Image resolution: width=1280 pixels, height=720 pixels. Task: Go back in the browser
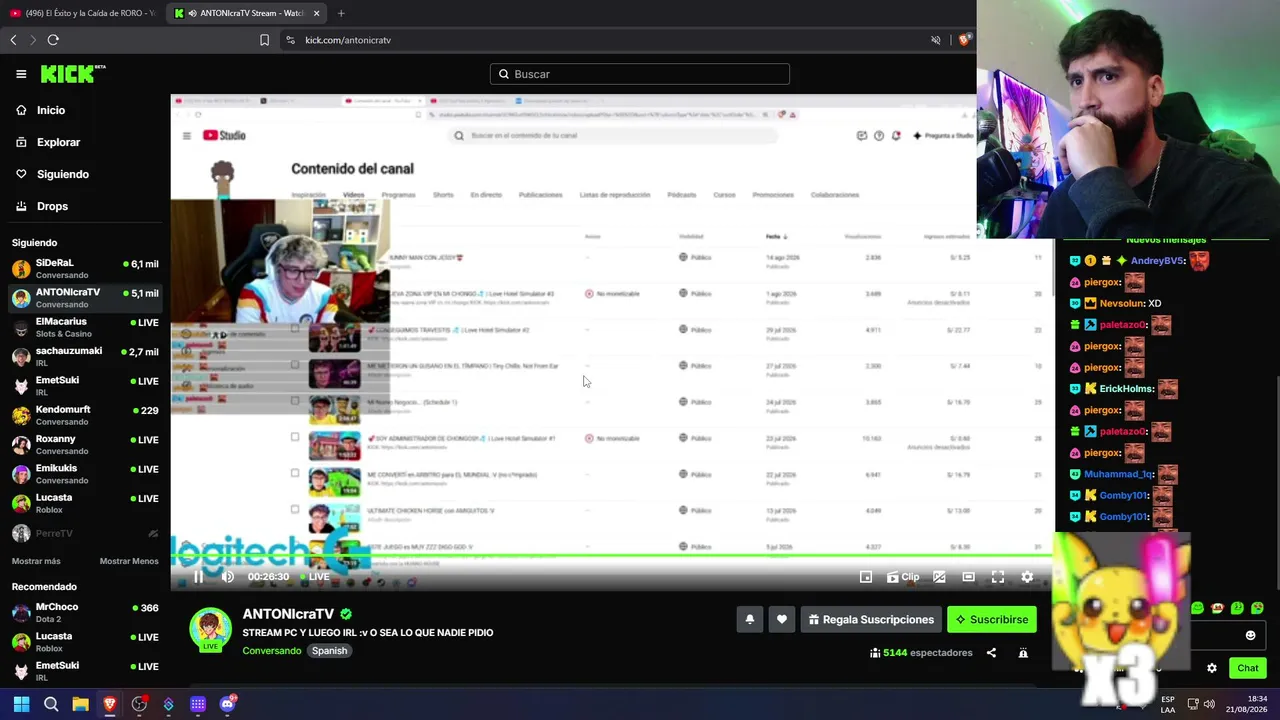[13, 40]
